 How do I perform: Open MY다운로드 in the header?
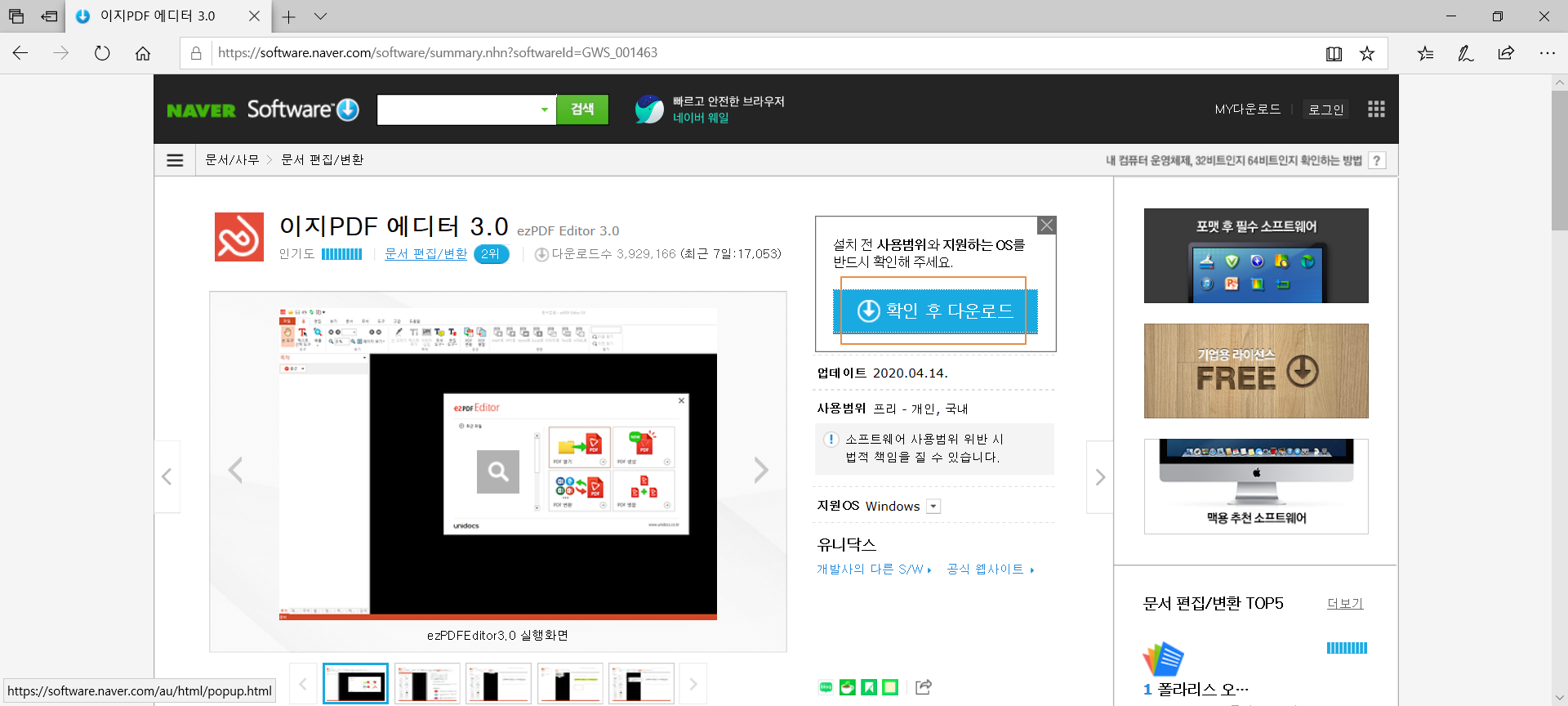(x=1248, y=109)
